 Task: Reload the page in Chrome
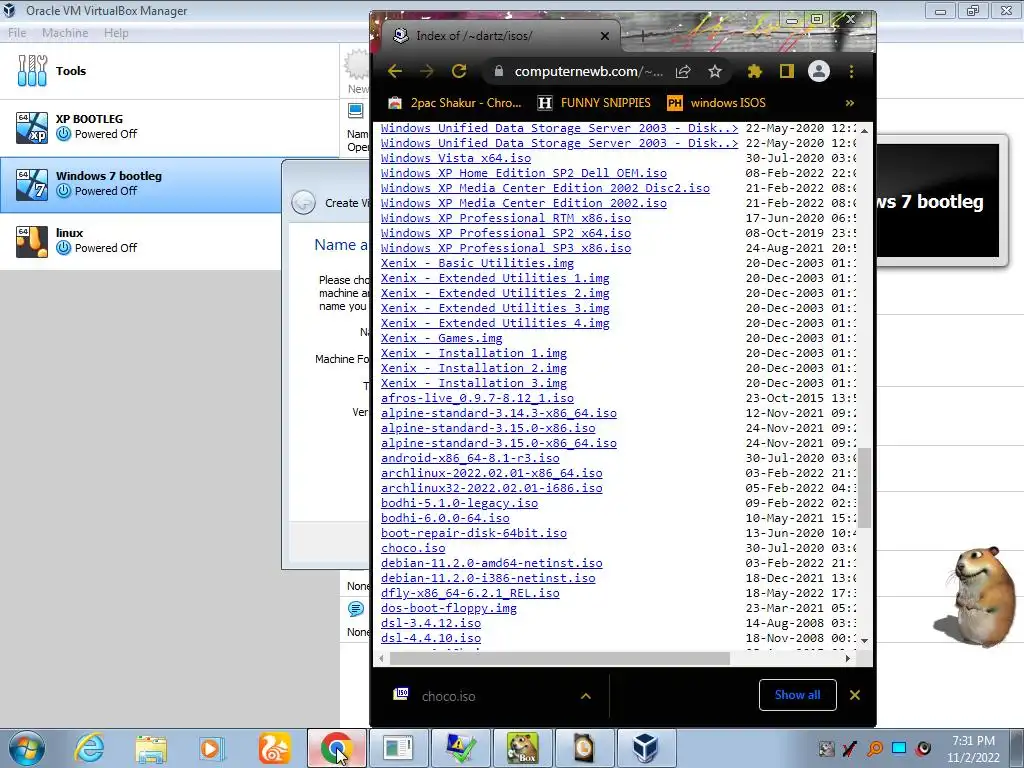coord(459,71)
